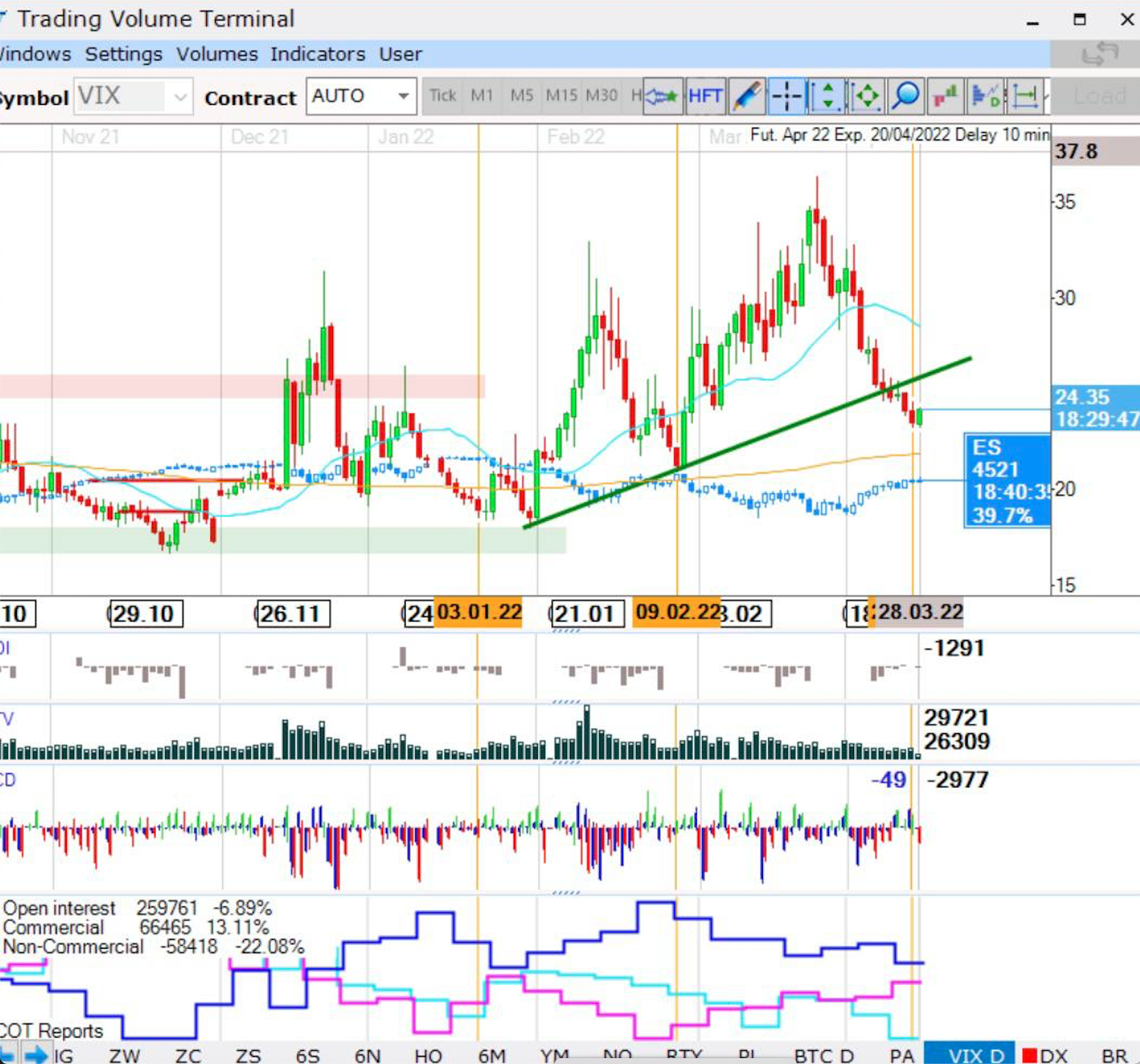The image size is (1140, 1064).
Task: Select the magnifier zoom tool
Action: point(906,96)
